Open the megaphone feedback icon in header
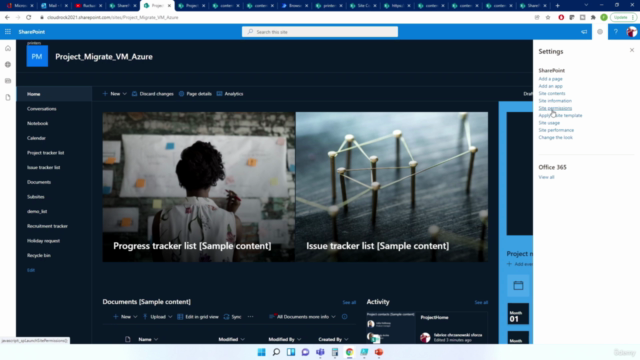The height and width of the screenshot is (360, 640). (x=584, y=32)
